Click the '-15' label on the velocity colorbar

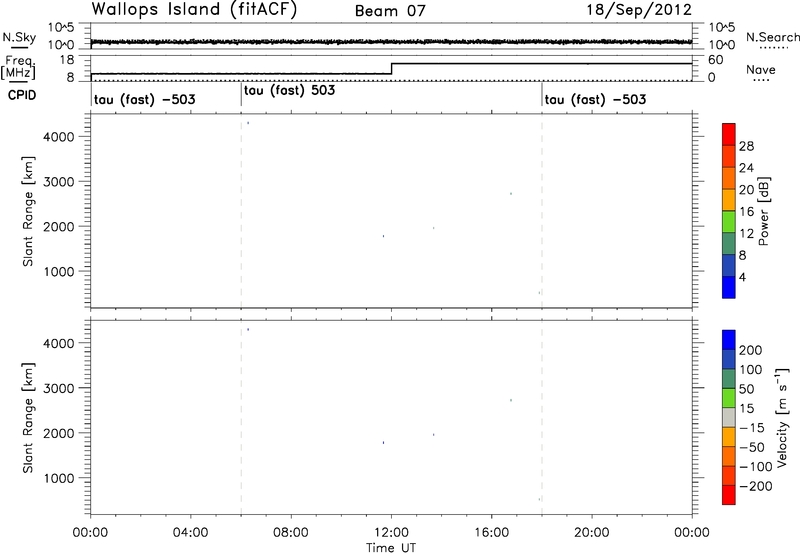[752, 428]
